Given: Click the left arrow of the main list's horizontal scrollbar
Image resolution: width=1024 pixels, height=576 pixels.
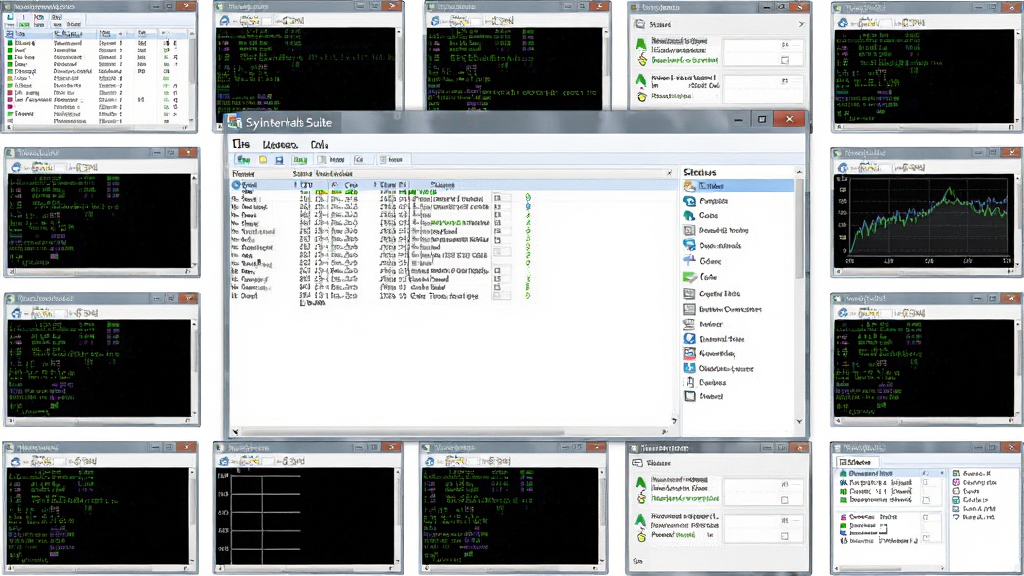Looking at the screenshot, I should pyautogui.click(x=236, y=432).
